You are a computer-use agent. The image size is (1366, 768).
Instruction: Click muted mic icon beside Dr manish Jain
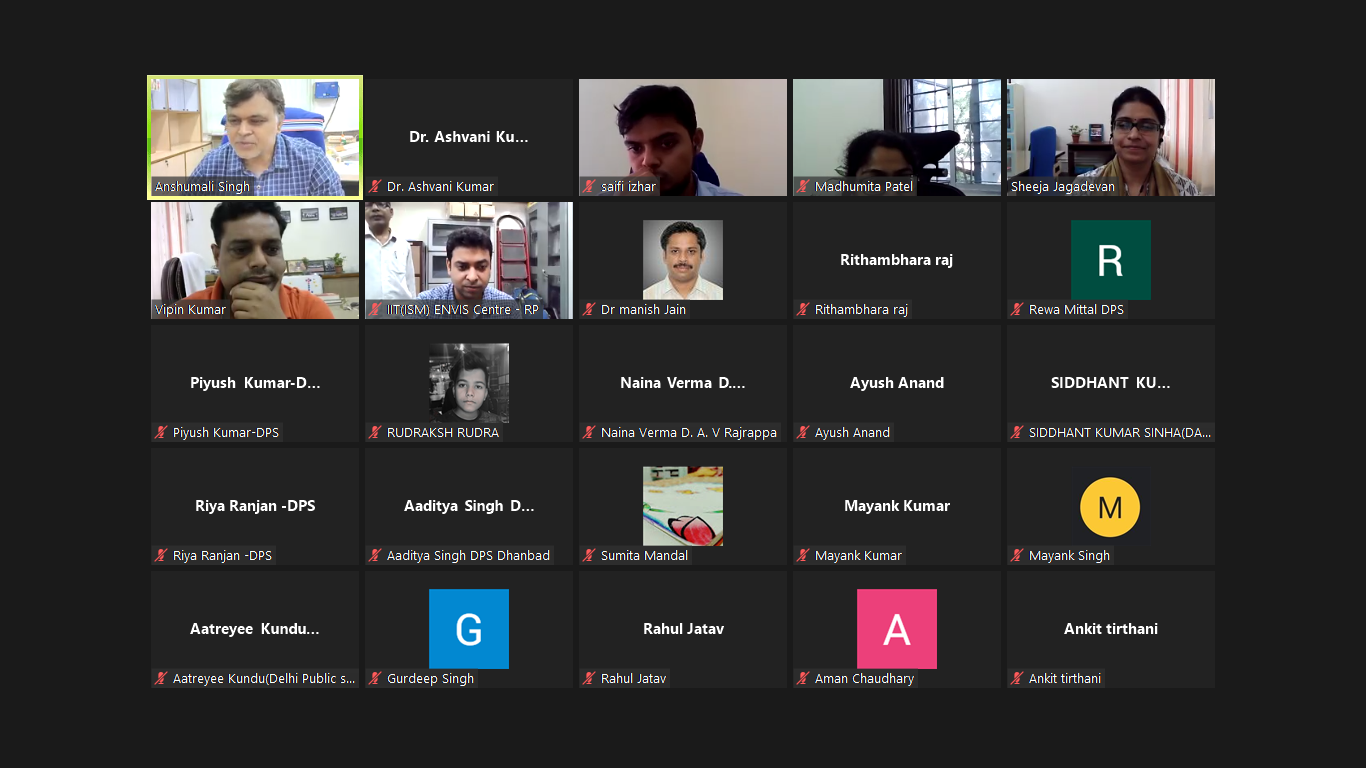(x=589, y=310)
